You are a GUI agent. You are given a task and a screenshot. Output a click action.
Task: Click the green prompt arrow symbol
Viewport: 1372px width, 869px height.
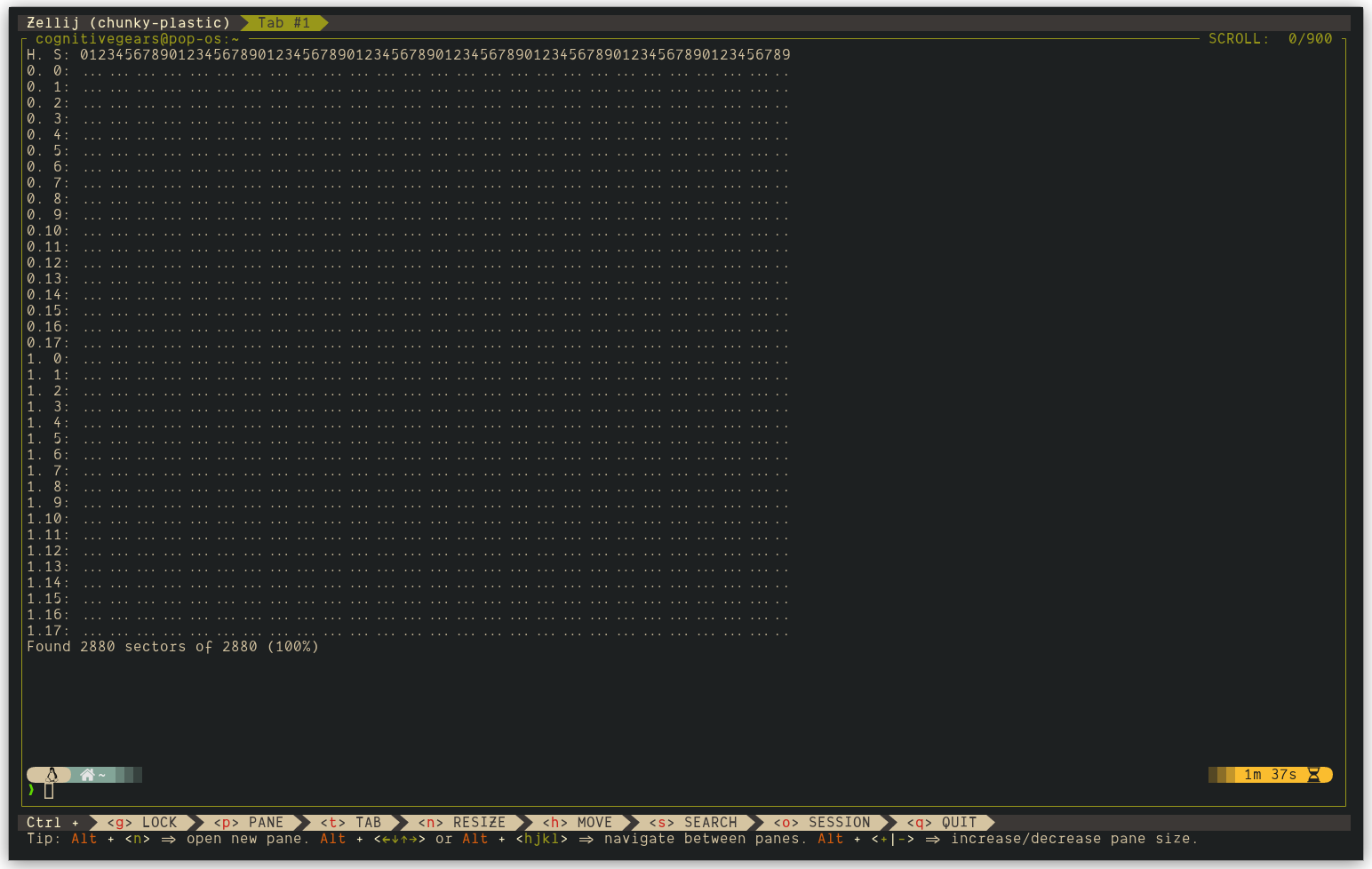click(31, 790)
